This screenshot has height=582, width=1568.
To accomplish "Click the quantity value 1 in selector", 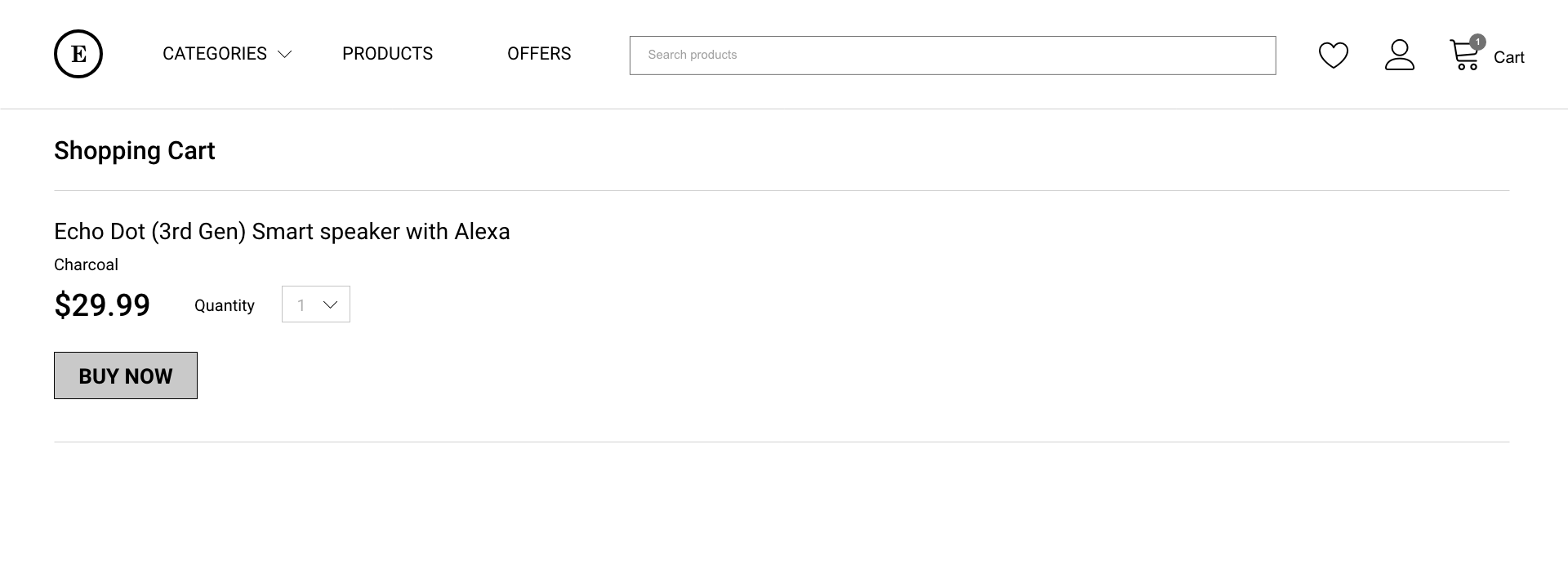I will tap(301, 305).
